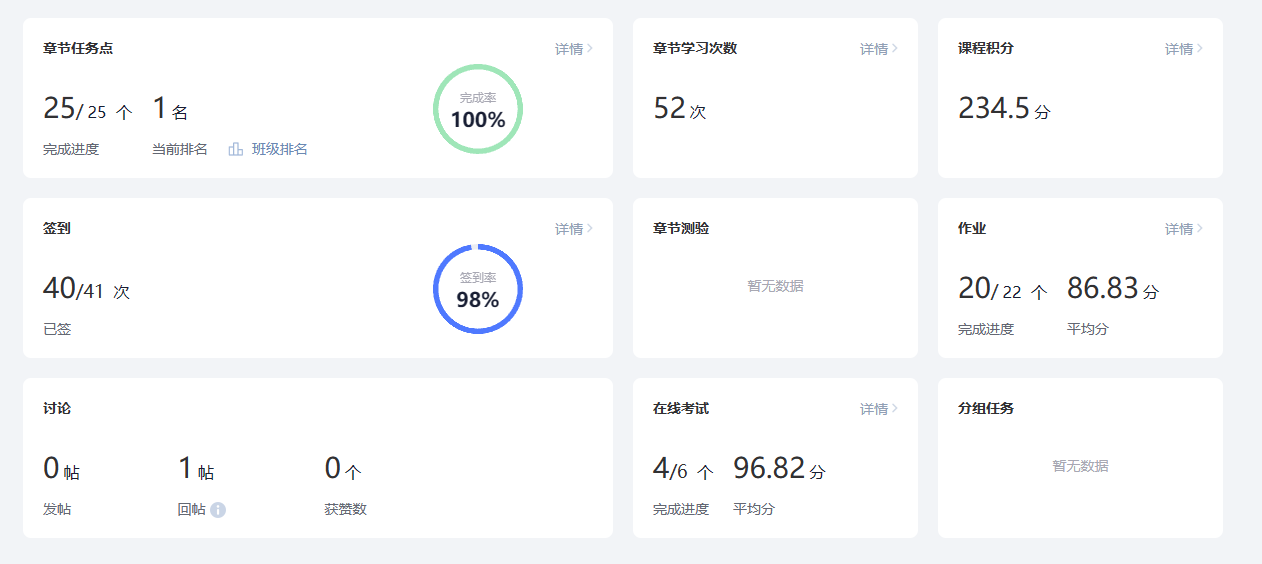Screen dimensions: 1262x564
Task: Click the 1帖 replies count
Action: 196,469
